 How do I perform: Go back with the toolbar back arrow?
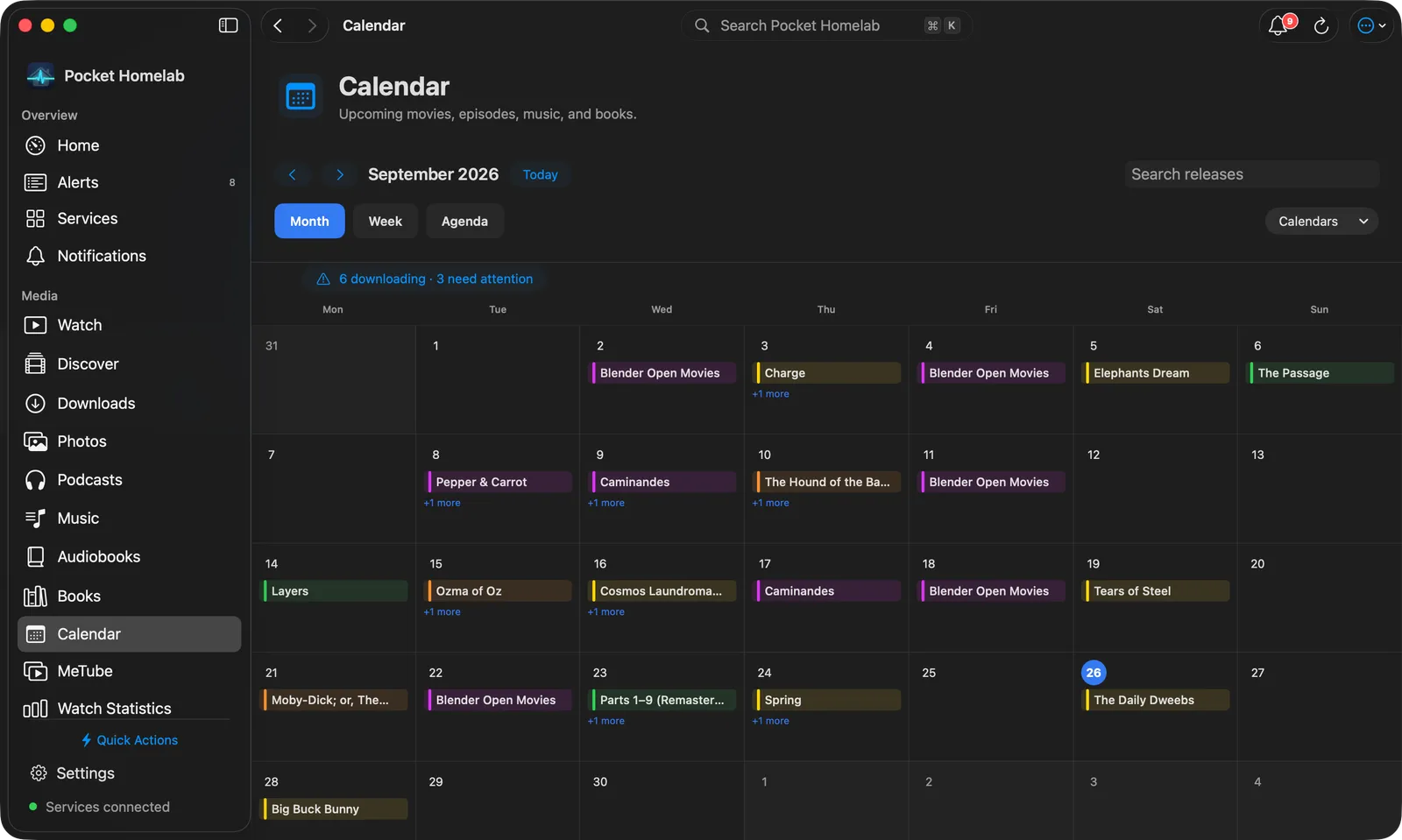[x=278, y=25]
